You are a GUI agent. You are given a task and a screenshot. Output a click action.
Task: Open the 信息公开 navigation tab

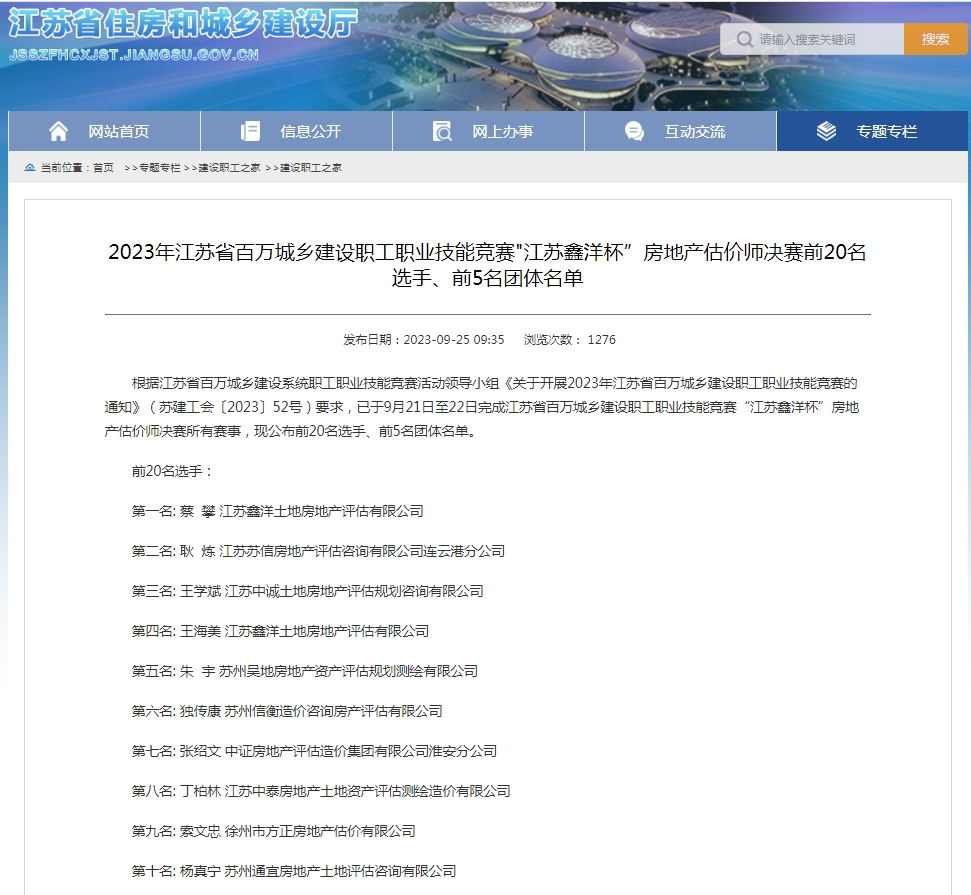click(310, 131)
